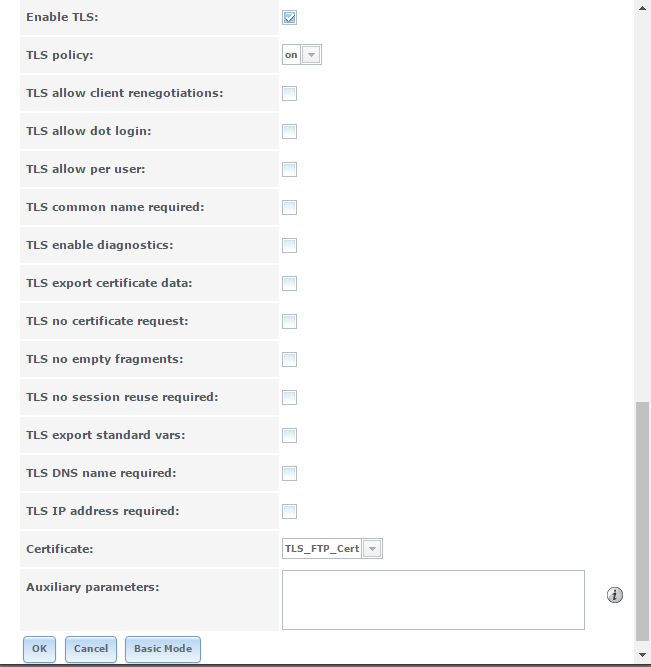Enable TLS allow per user
The height and width of the screenshot is (667, 651).
point(289,169)
